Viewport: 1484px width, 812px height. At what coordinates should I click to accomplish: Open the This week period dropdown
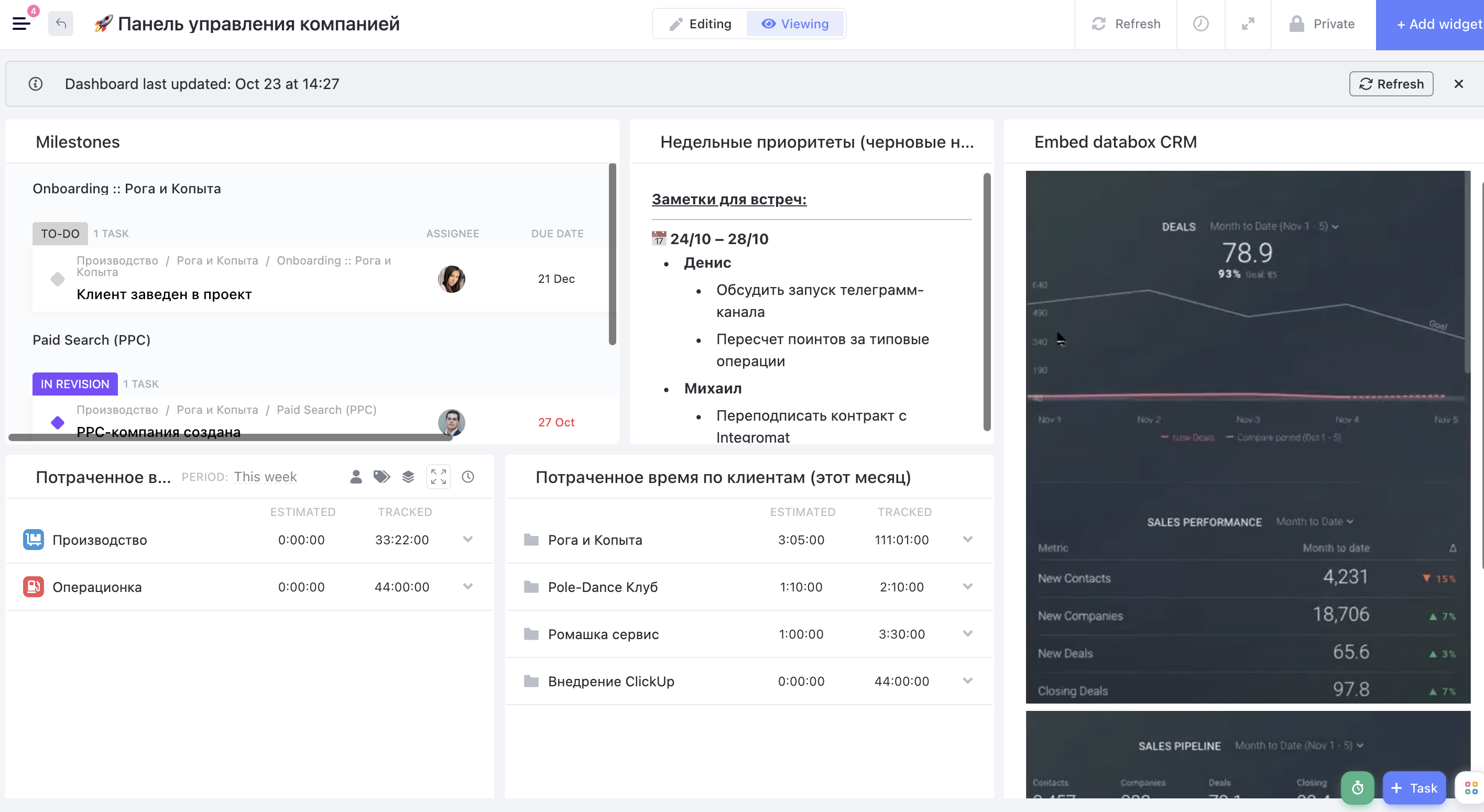(x=265, y=477)
